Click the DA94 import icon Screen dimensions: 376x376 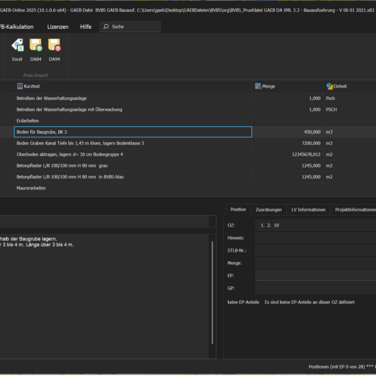[x=54, y=45]
